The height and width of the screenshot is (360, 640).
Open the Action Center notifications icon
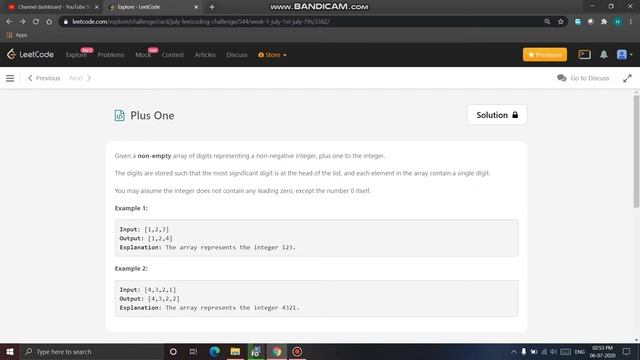pos(627,351)
